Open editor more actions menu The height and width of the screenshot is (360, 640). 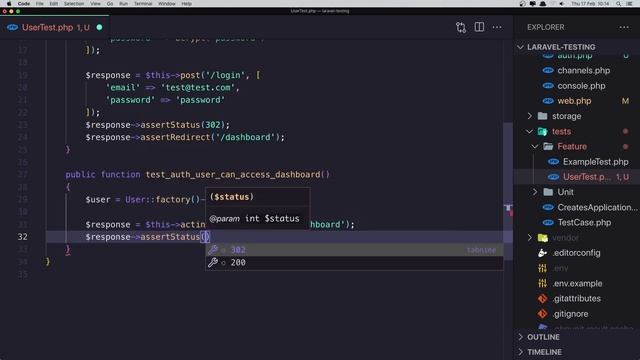point(497,27)
